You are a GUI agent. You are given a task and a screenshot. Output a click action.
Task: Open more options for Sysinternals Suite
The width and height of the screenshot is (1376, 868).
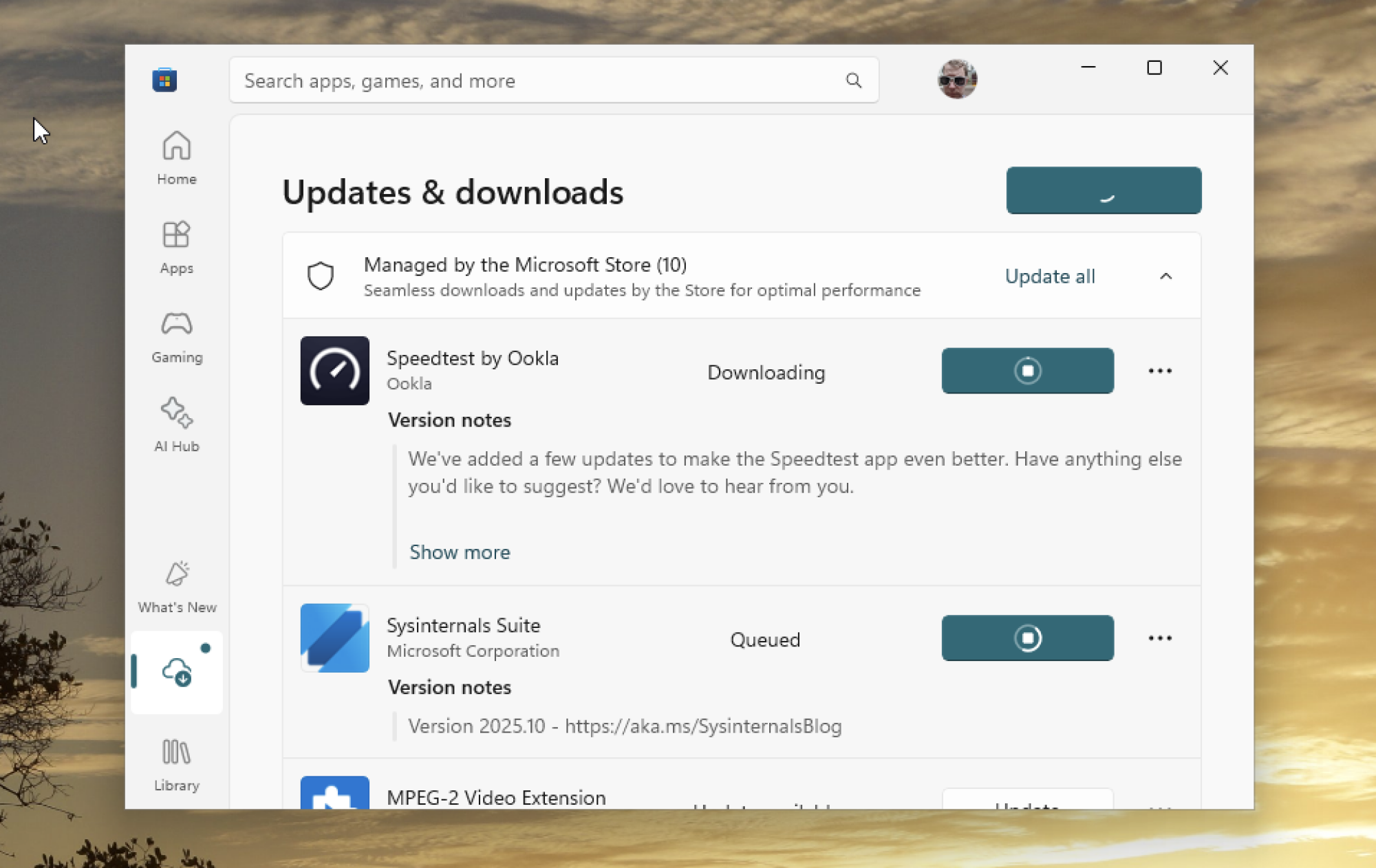click(x=1160, y=638)
